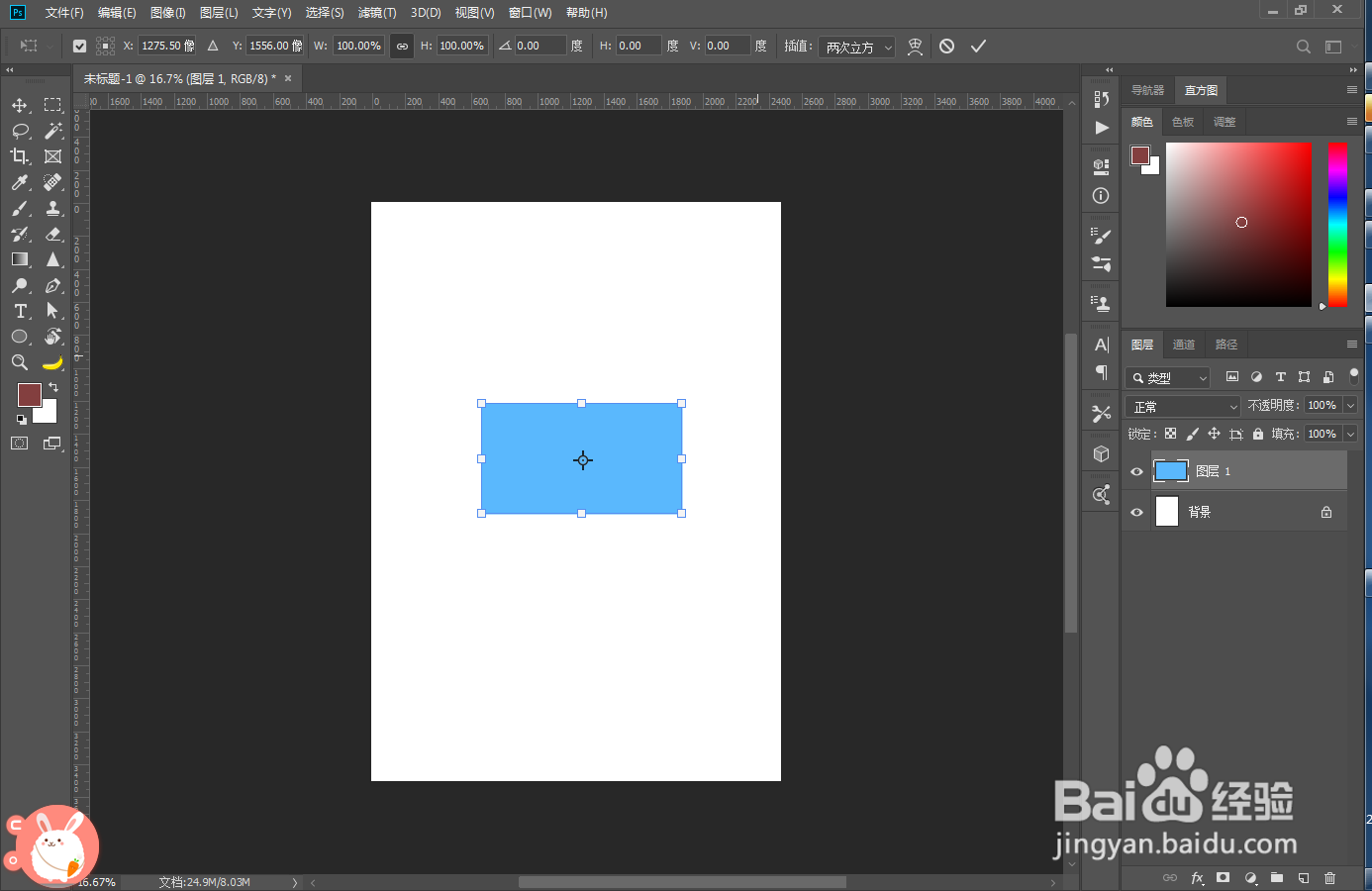Image resolution: width=1372 pixels, height=891 pixels.
Task: Select the Horizontal Type tool
Action: pos(20,311)
